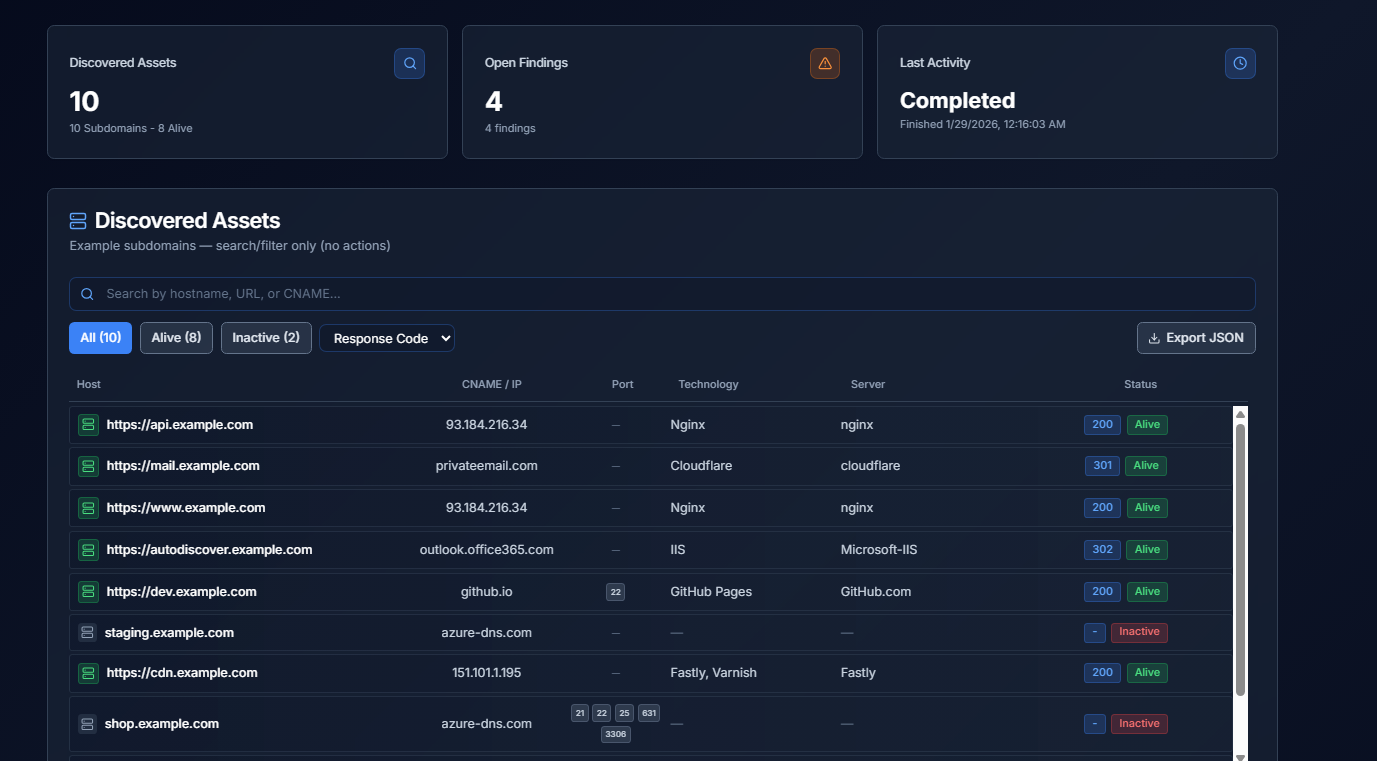Click the Alive badge on cdn.example.com
This screenshot has width=1377, height=761.
point(1147,672)
